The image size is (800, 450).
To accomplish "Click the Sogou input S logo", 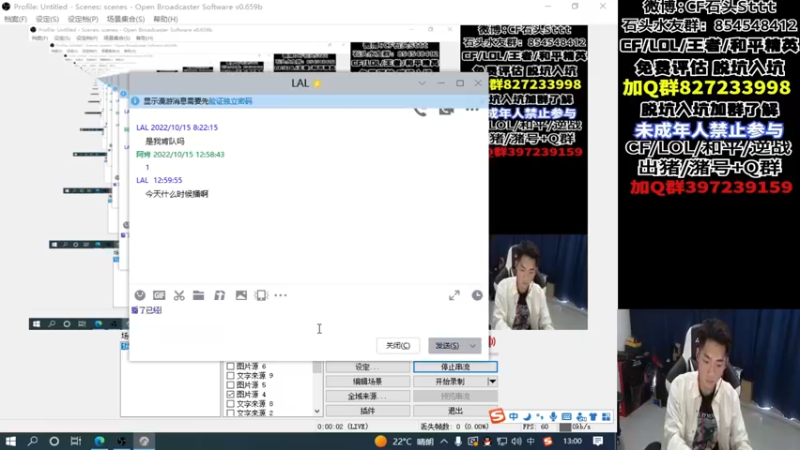I will click(497, 416).
